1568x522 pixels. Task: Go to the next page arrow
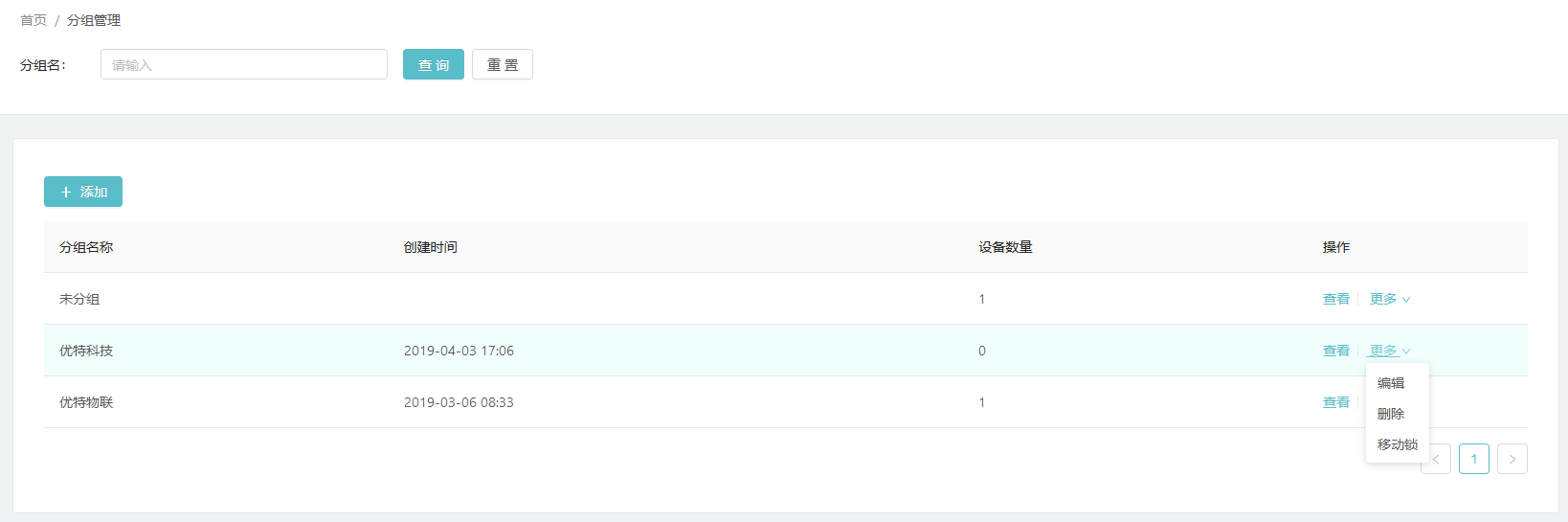point(1512,459)
